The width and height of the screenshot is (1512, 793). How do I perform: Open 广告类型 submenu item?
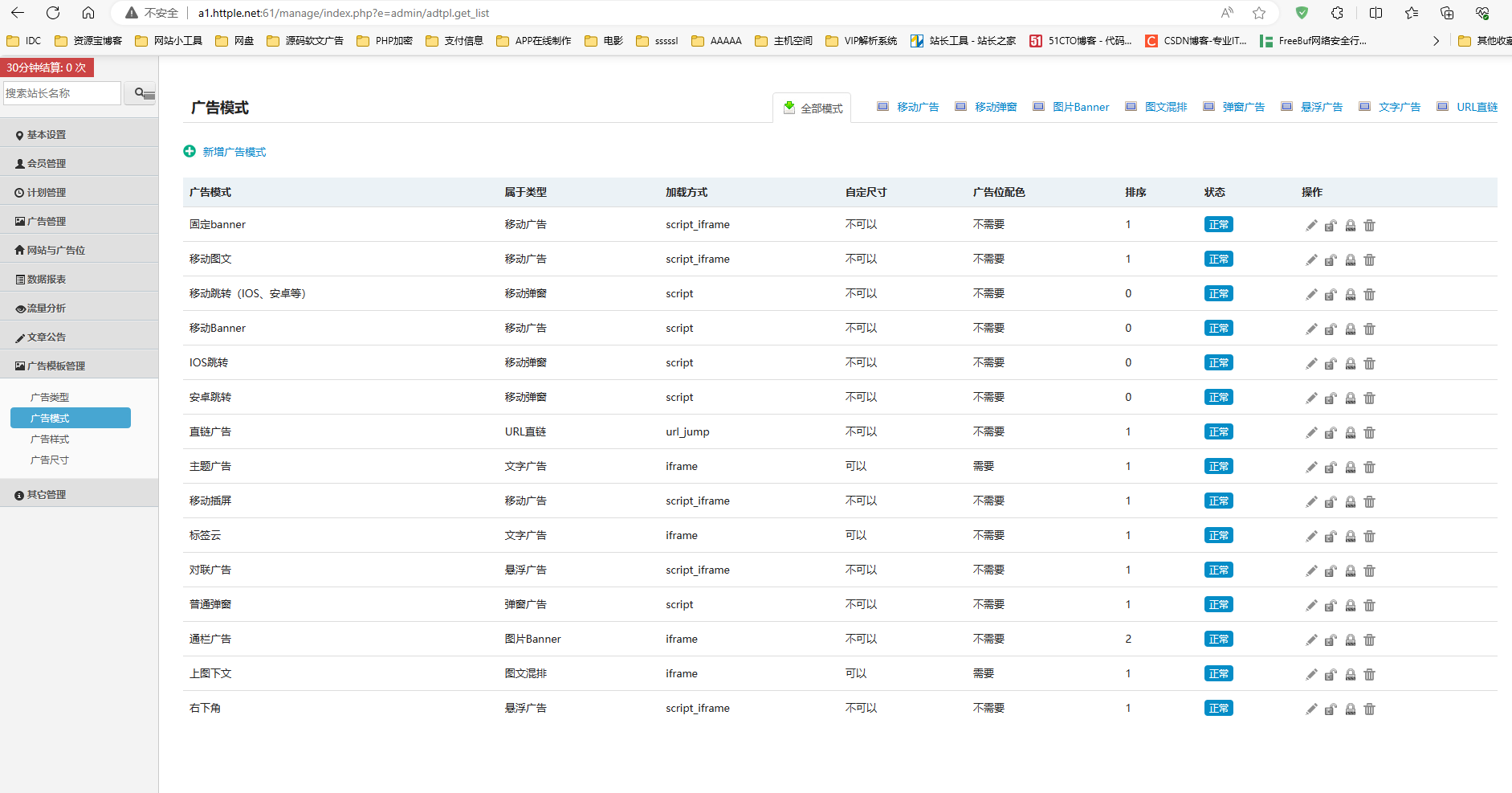pyautogui.click(x=50, y=397)
